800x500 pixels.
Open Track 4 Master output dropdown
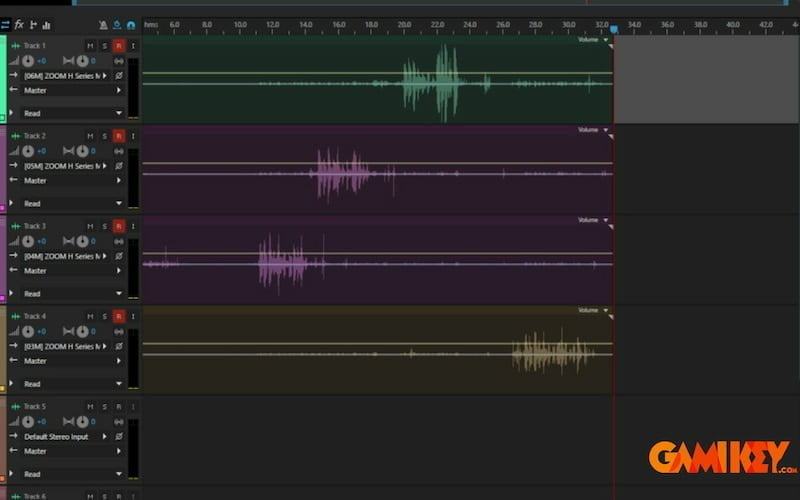[72, 361]
